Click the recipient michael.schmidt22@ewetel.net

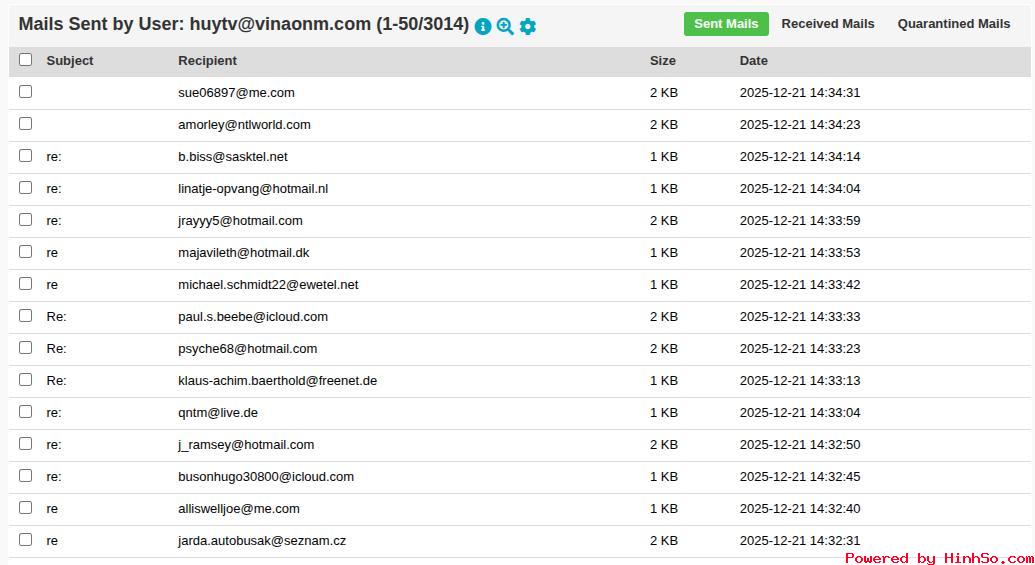(268, 285)
